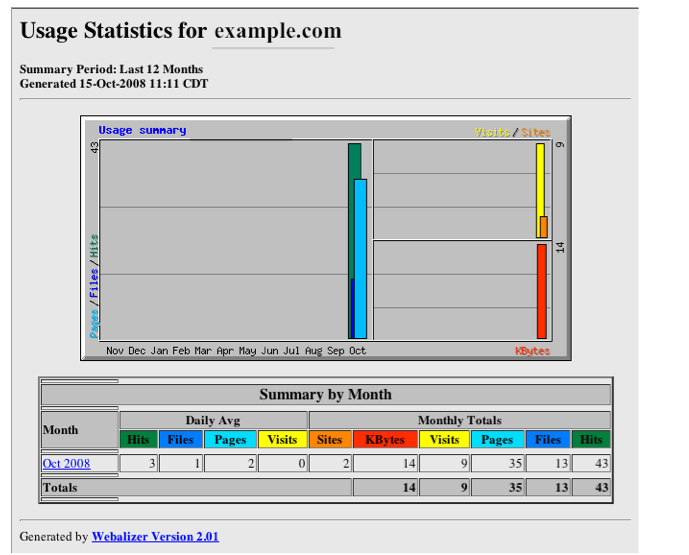Viewport: 689px width, 555px height.
Task: Click the green Hits header under Daily Avg
Action: tap(138, 439)
